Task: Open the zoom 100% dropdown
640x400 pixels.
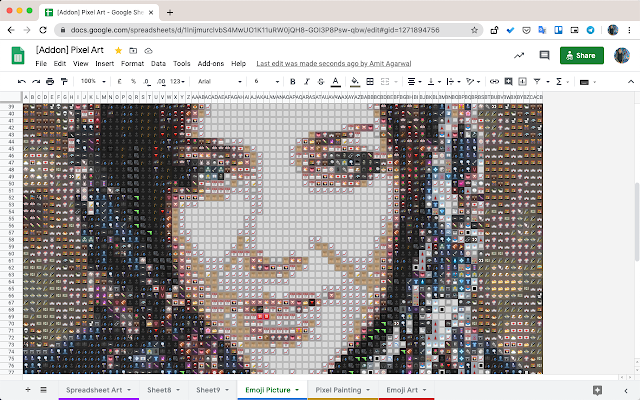Action: (x=93, y=82)
